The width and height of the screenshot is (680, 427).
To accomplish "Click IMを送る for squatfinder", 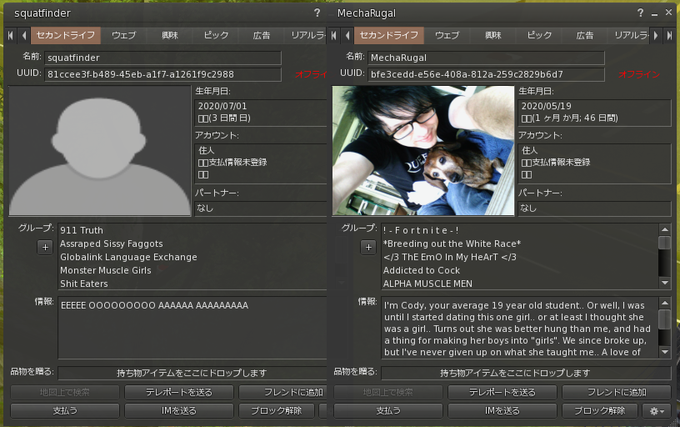I will 179,411.
